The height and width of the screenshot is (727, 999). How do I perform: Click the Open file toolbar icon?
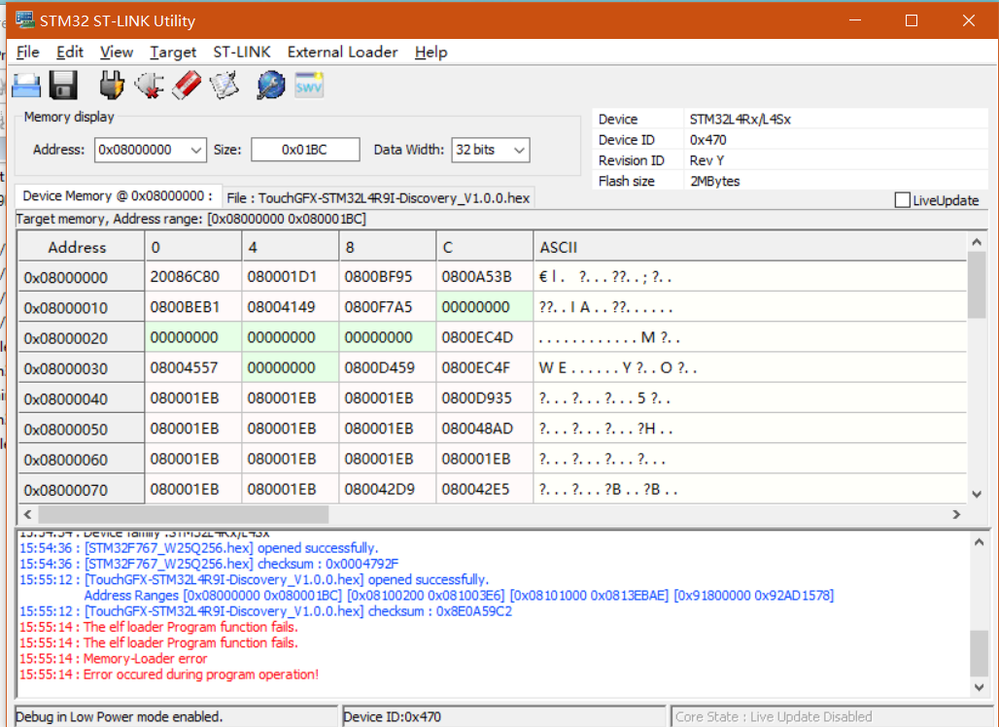pyautogui.click(x=26, y=85)
